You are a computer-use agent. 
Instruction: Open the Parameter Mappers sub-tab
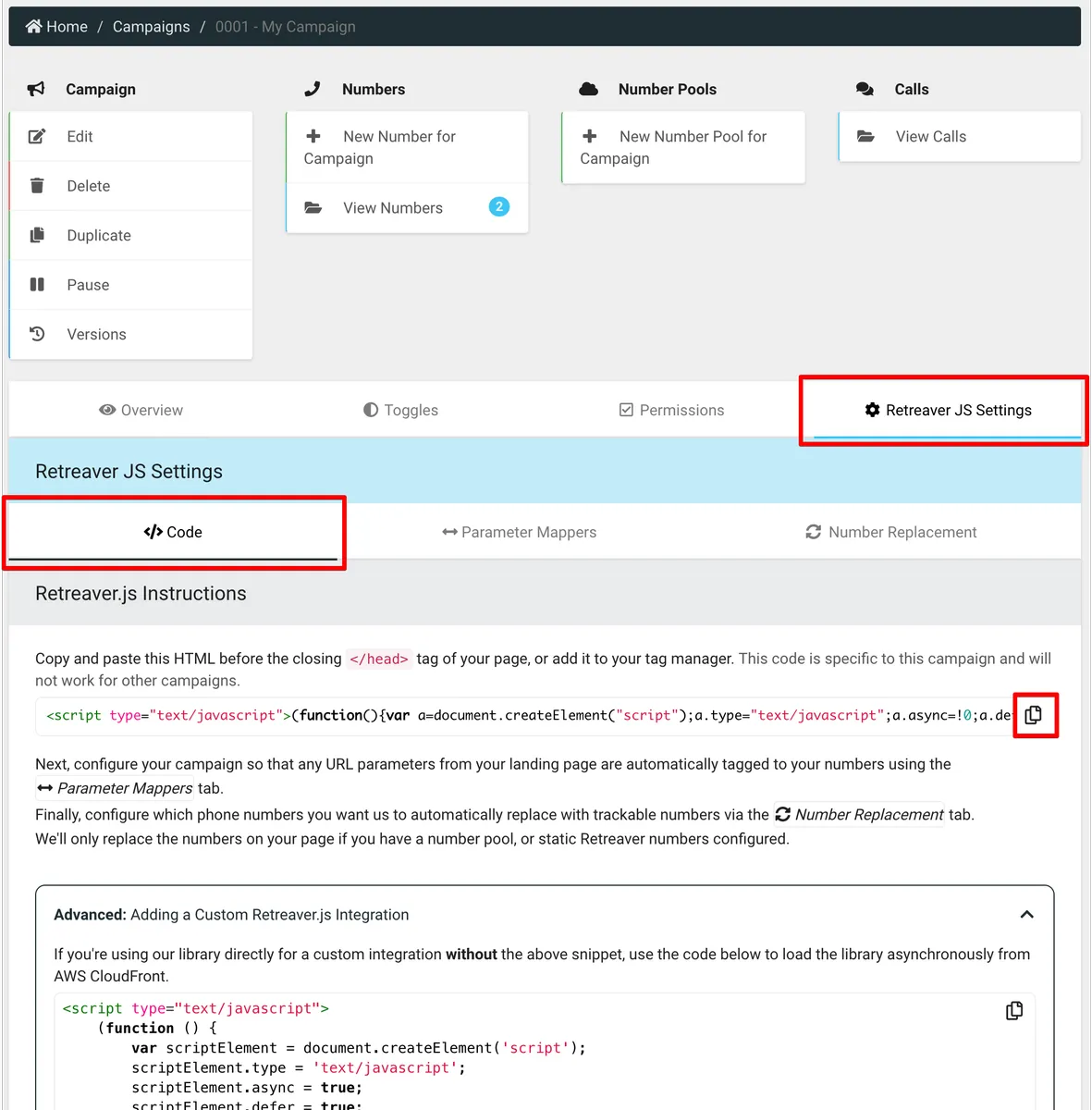(x=519, y=532)
